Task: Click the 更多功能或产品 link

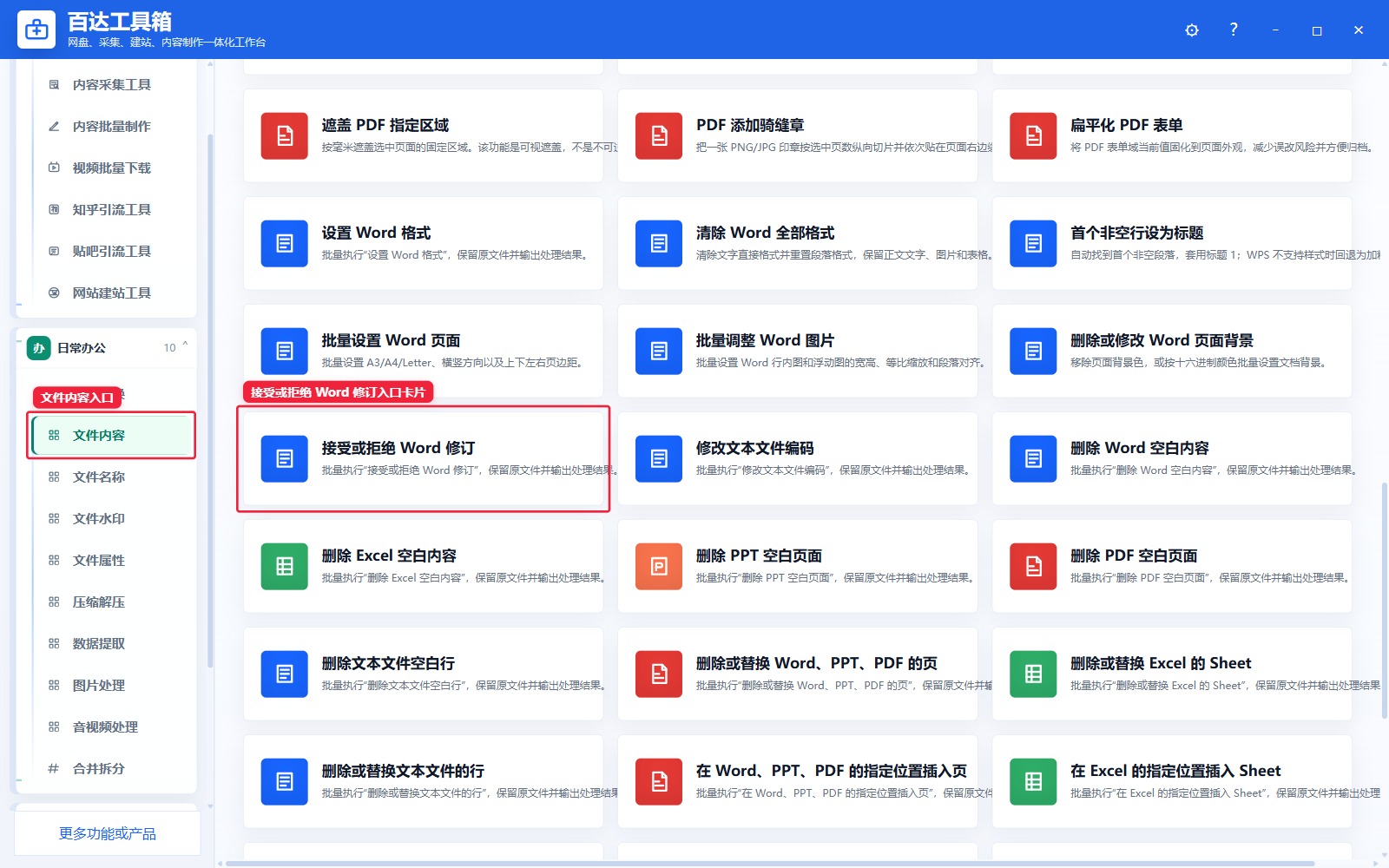Action: coord(108,833)
